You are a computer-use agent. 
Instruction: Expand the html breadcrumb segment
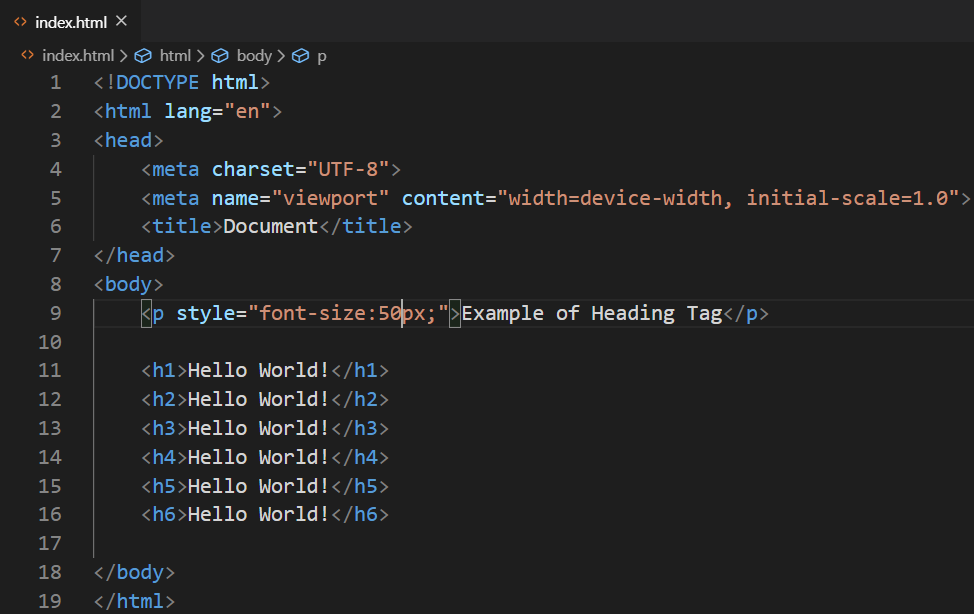[175, 56]
